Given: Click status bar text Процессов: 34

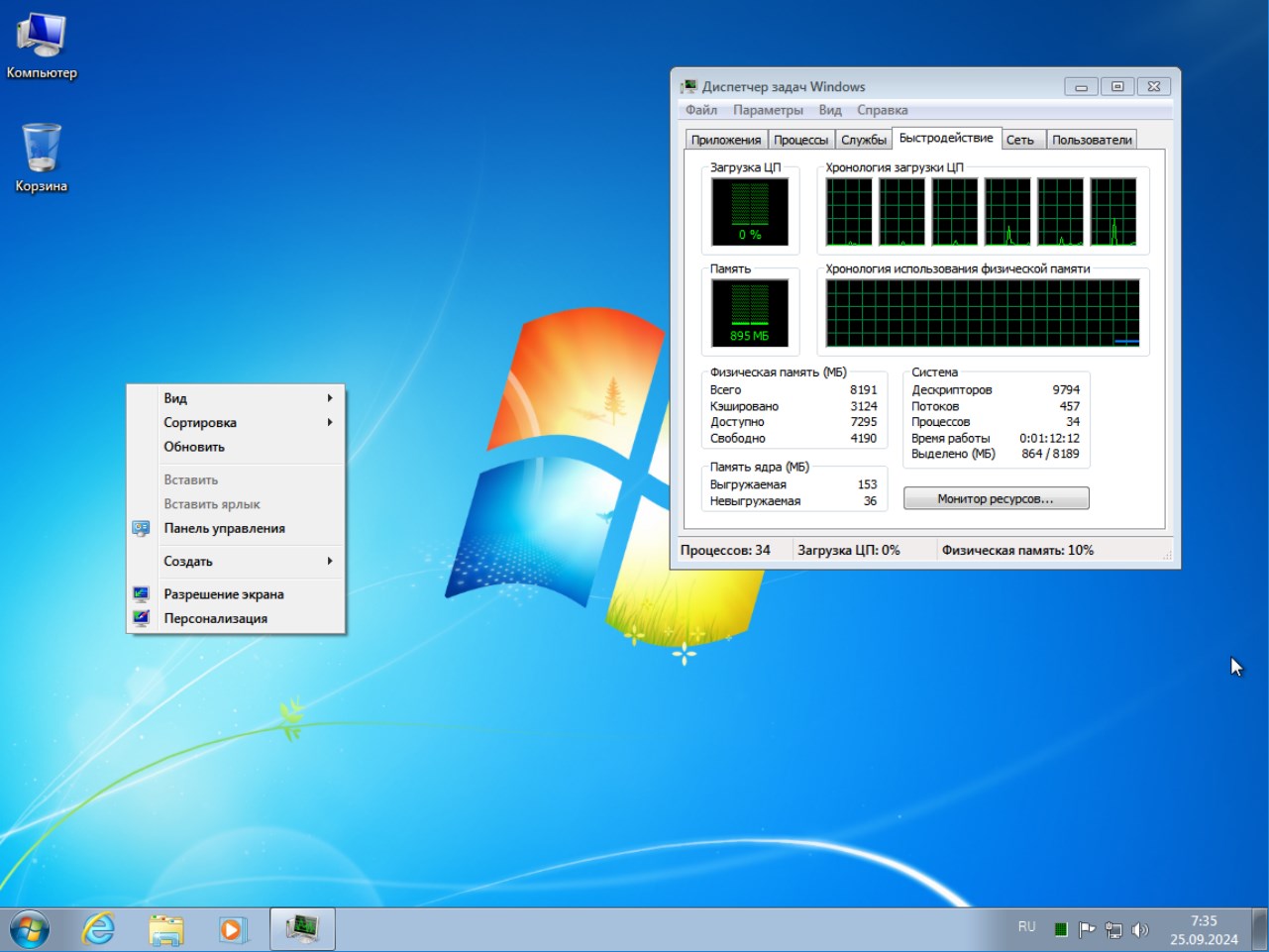Looking at the screenshot, I should click(725, 550).
